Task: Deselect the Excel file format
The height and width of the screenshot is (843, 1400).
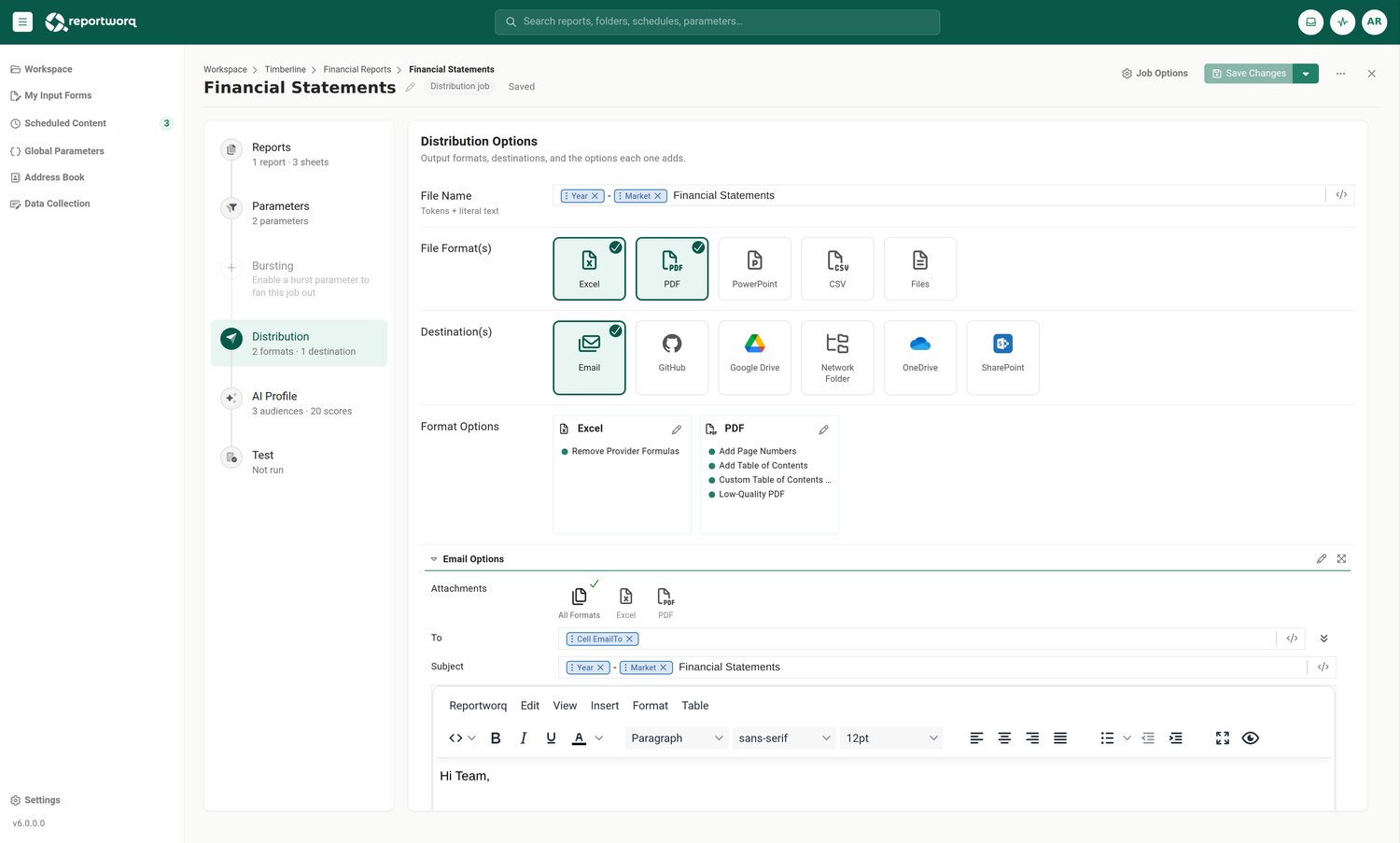Action: tap(589, 269)
